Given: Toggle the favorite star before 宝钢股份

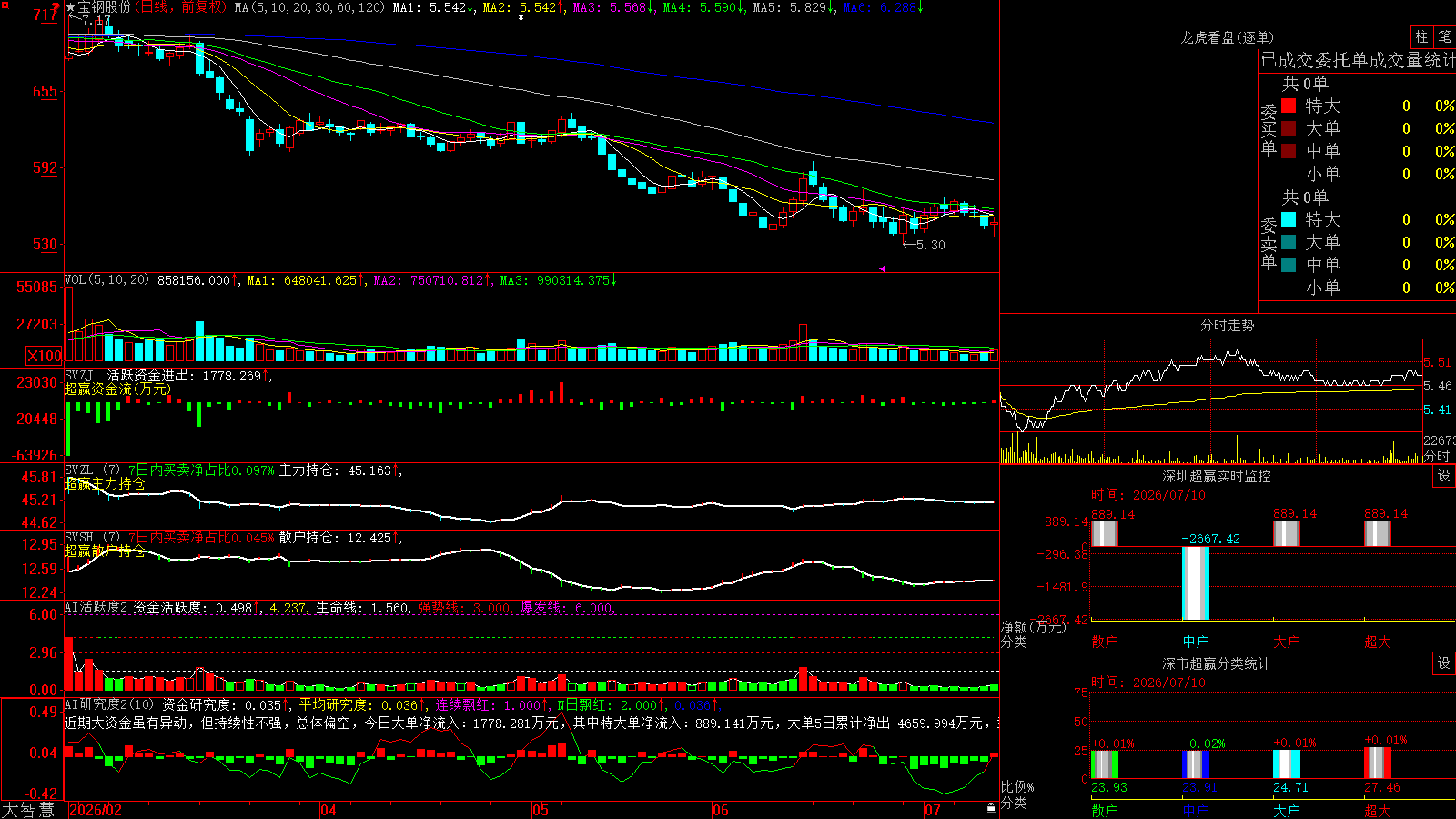Looking at the screenshot, I should click(x=71, y=7).
